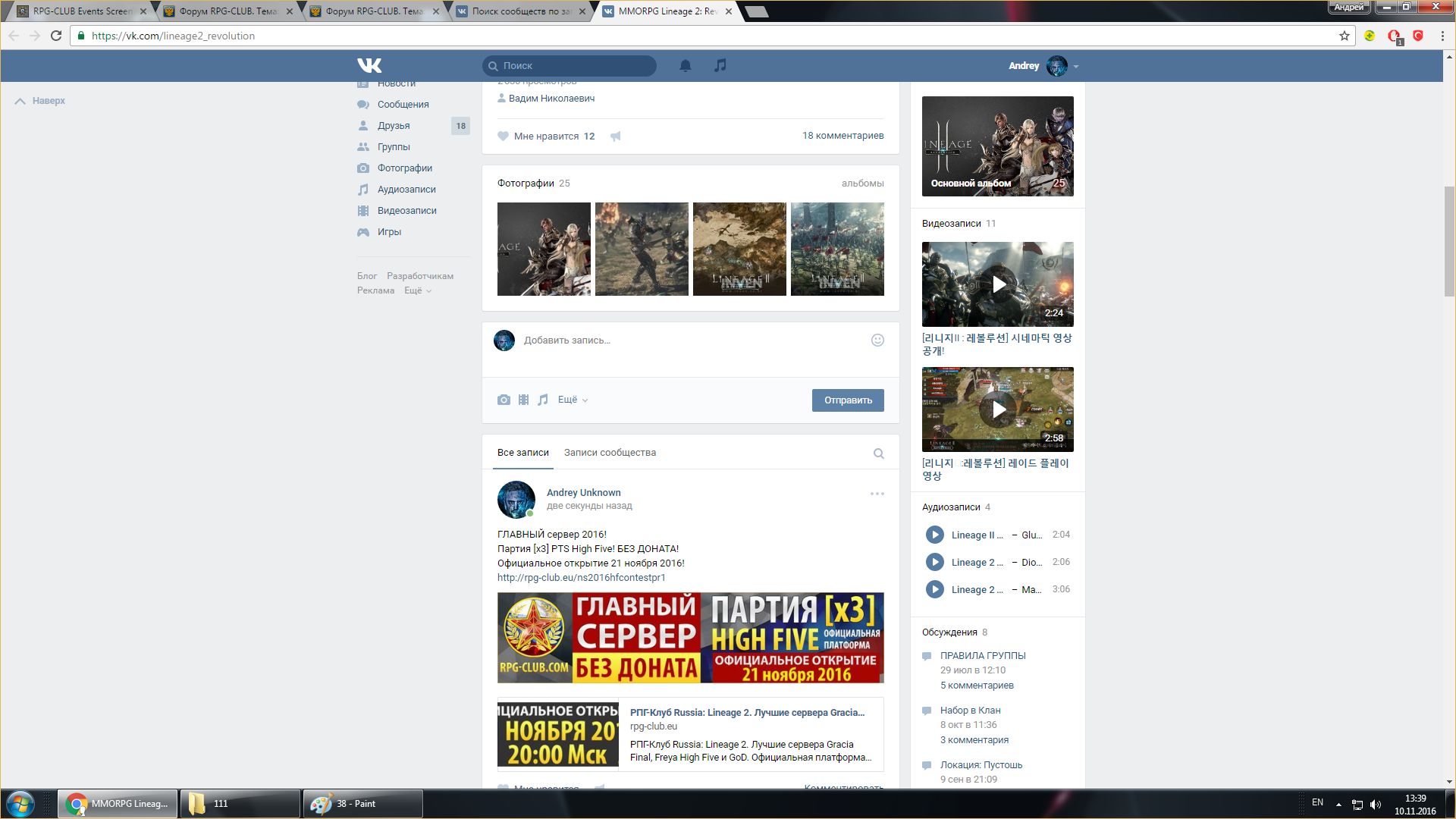Viewport: 1456px width, 819px height.
Task: Expand the Ещё attachment dropdown
Action: pyautogui.click(x=573, y=400)
